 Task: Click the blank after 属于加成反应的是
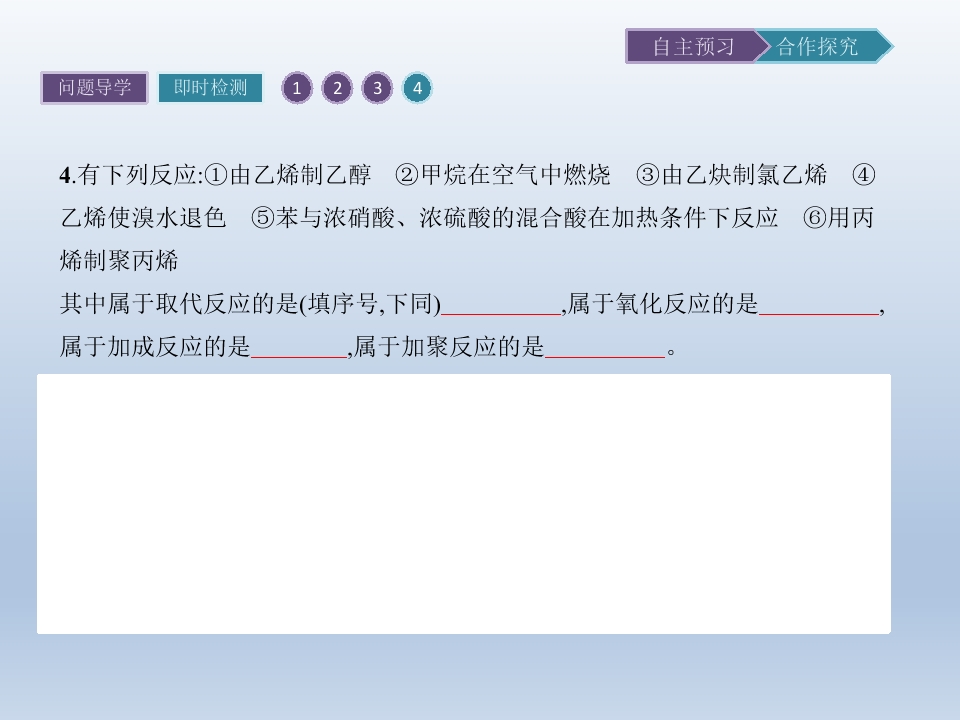(x=299, y=347)
